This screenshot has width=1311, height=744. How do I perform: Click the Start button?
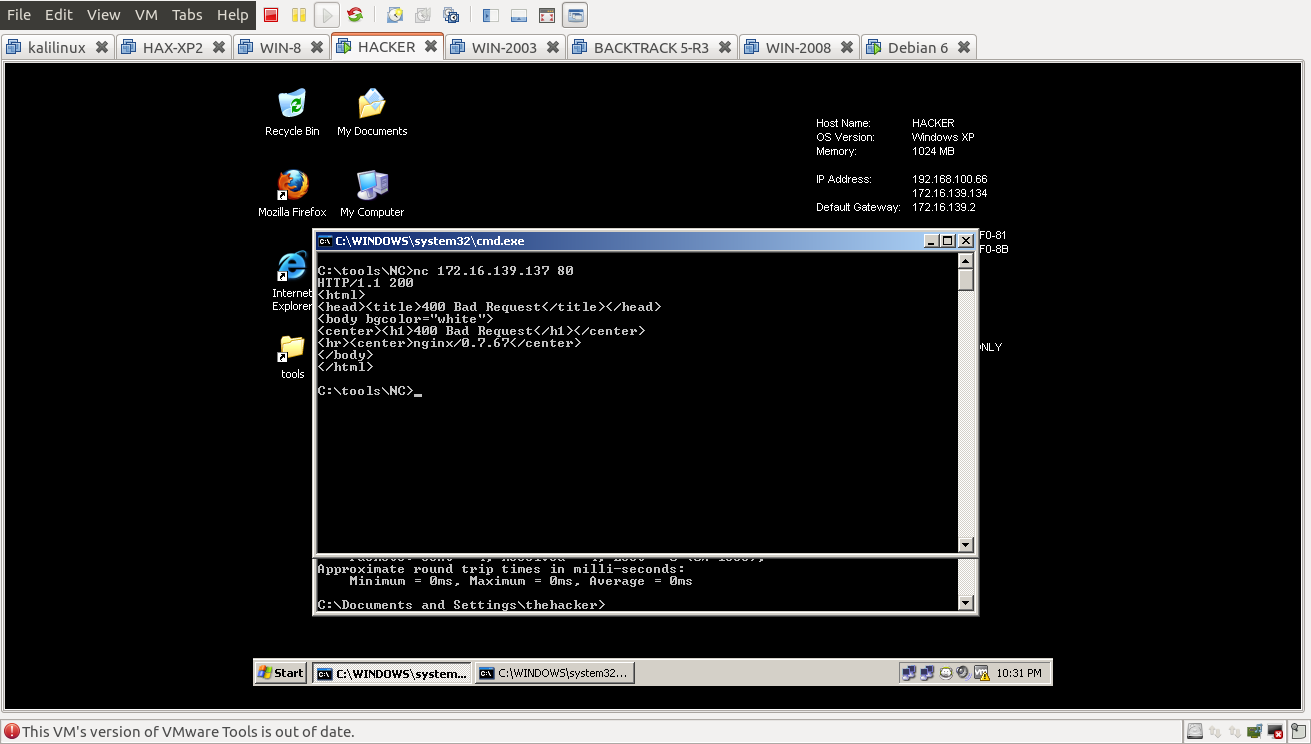coord(280,672)
